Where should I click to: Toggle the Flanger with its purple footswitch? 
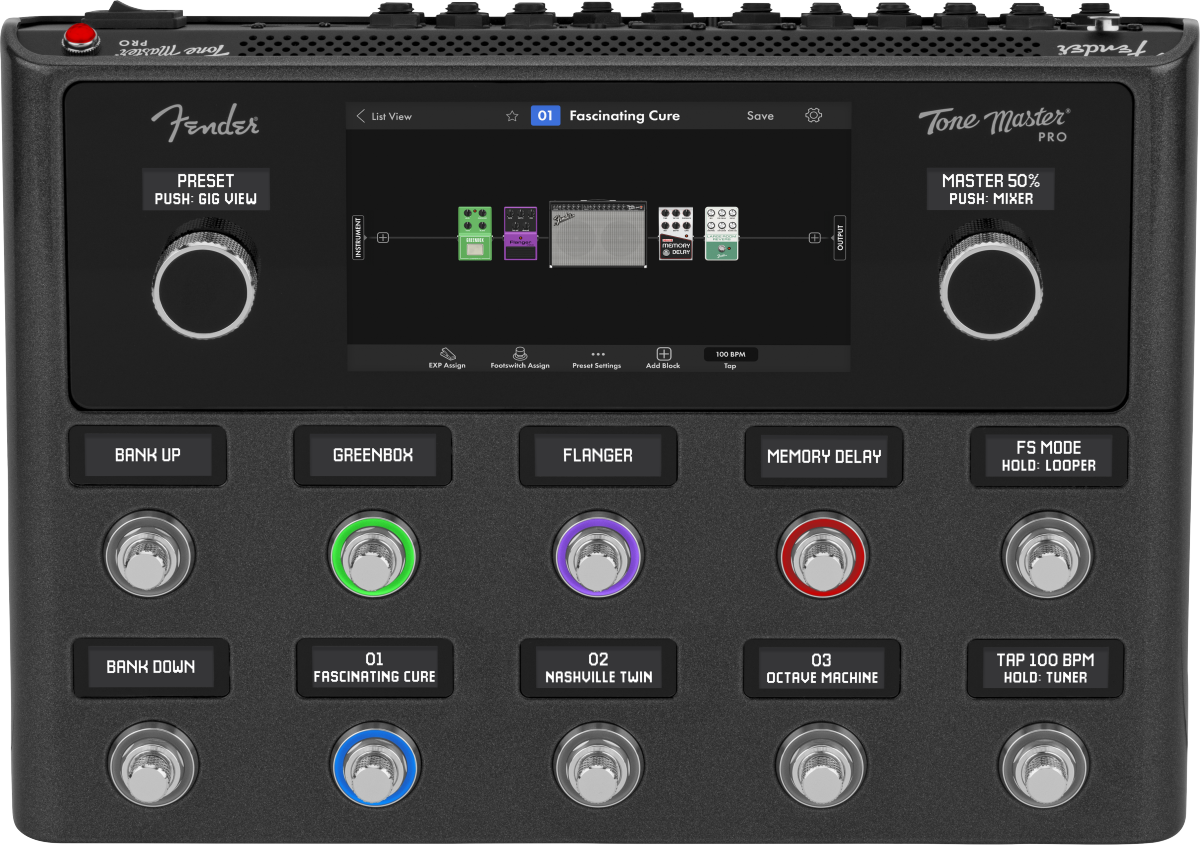coord(597,557)
